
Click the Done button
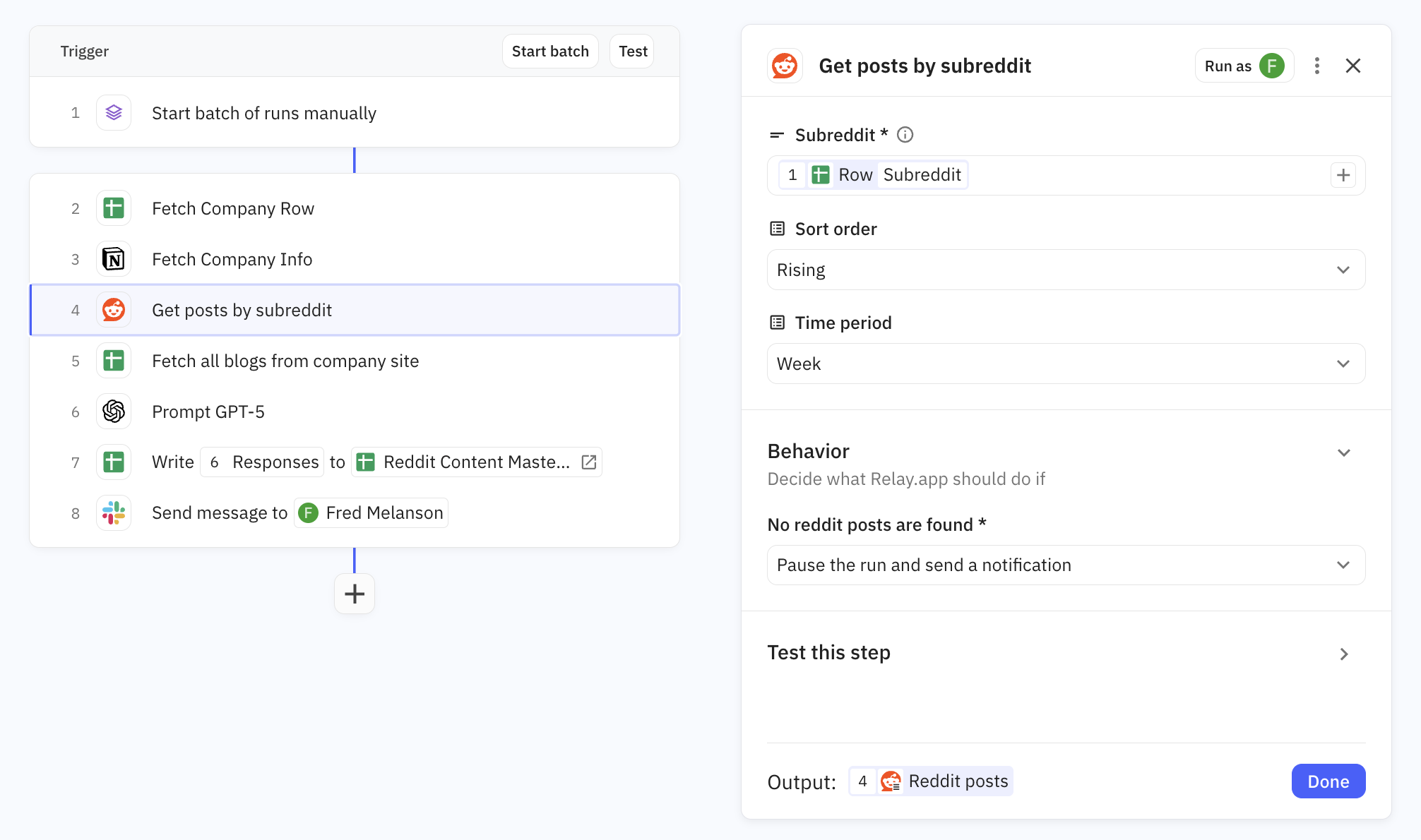(x=1328, y=781)
